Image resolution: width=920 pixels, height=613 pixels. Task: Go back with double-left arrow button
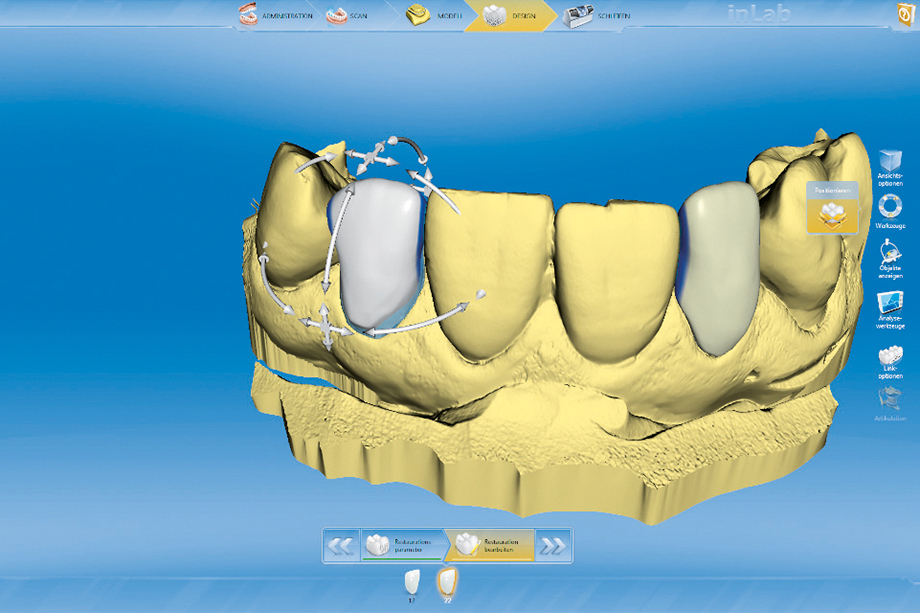point(342,546)
